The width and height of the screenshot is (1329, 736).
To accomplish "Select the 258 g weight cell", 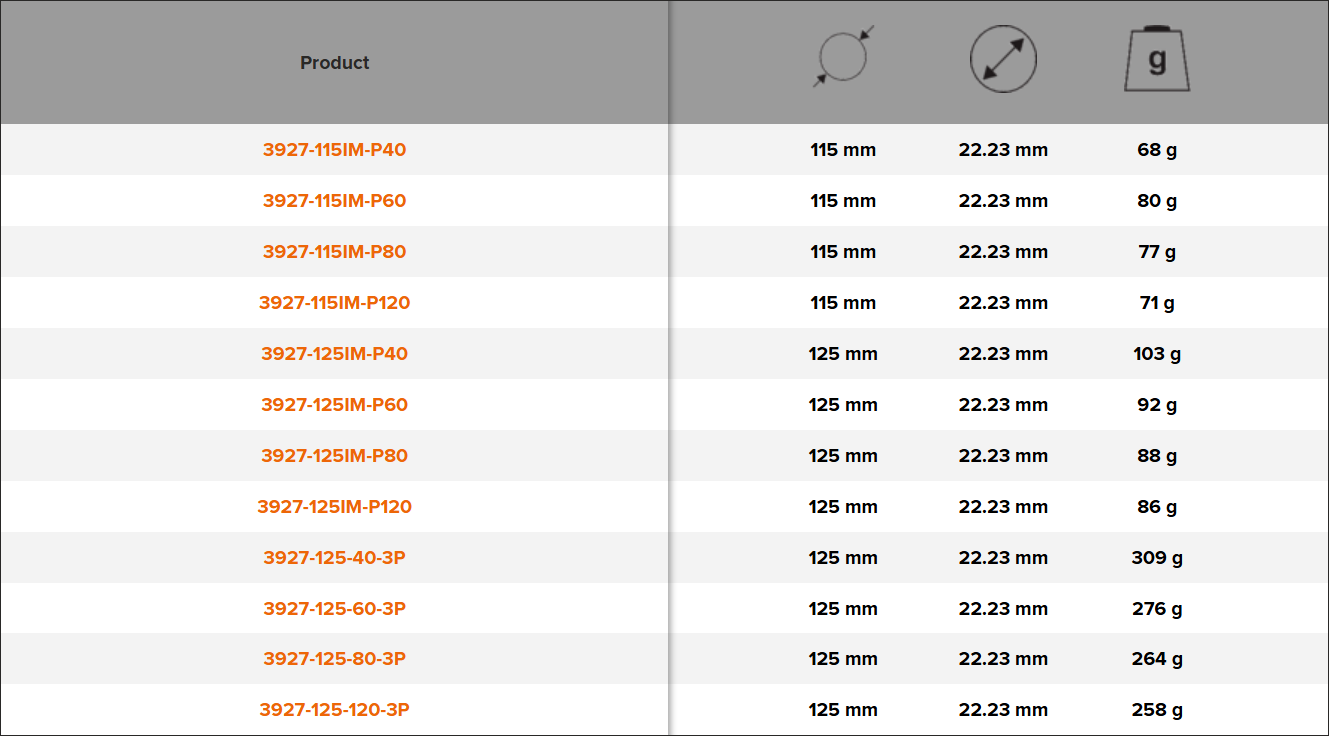I will pos(1157,710).
